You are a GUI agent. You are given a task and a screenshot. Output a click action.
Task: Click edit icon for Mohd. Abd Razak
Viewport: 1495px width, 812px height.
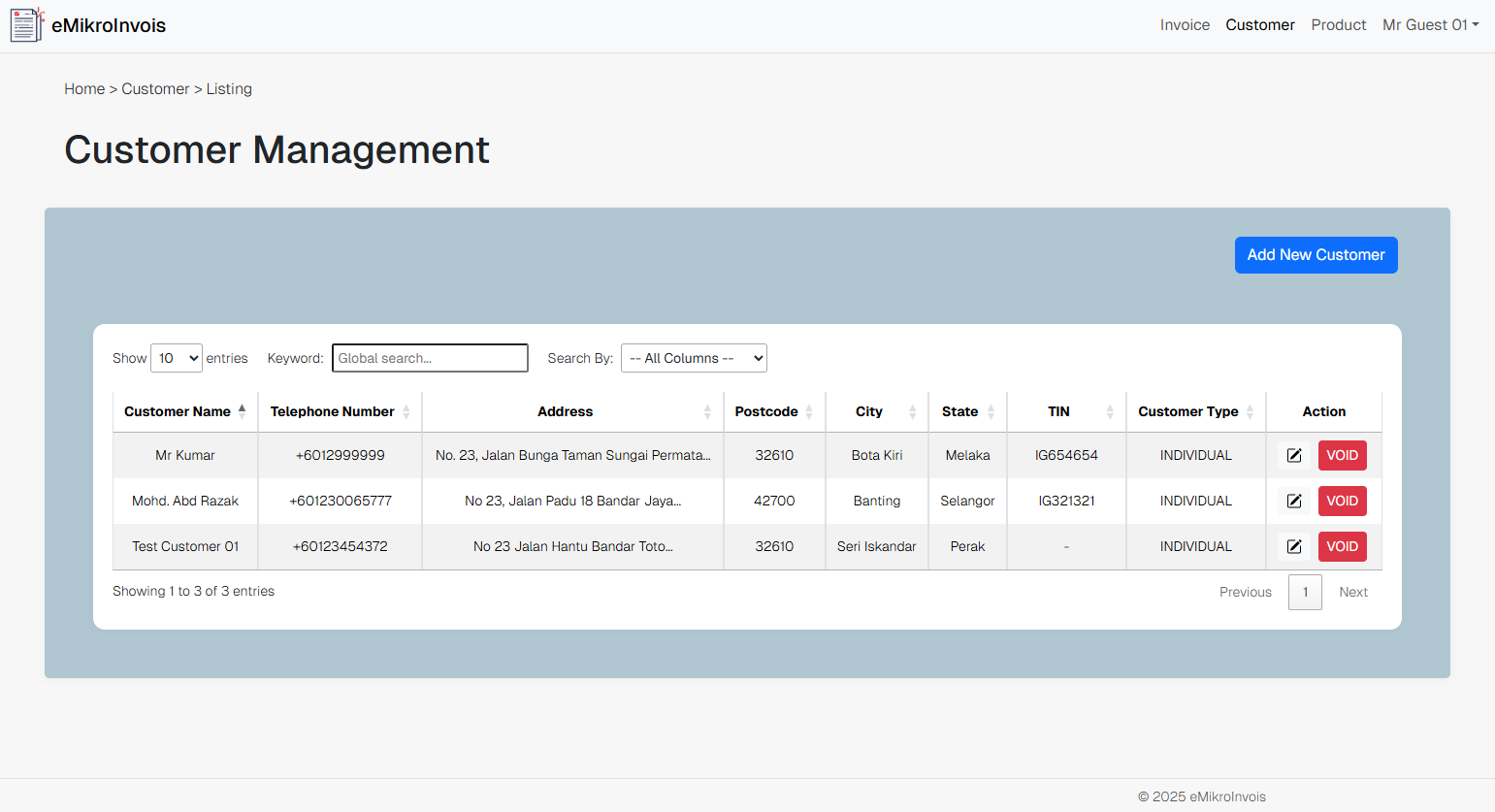[x=1293, y=501]
